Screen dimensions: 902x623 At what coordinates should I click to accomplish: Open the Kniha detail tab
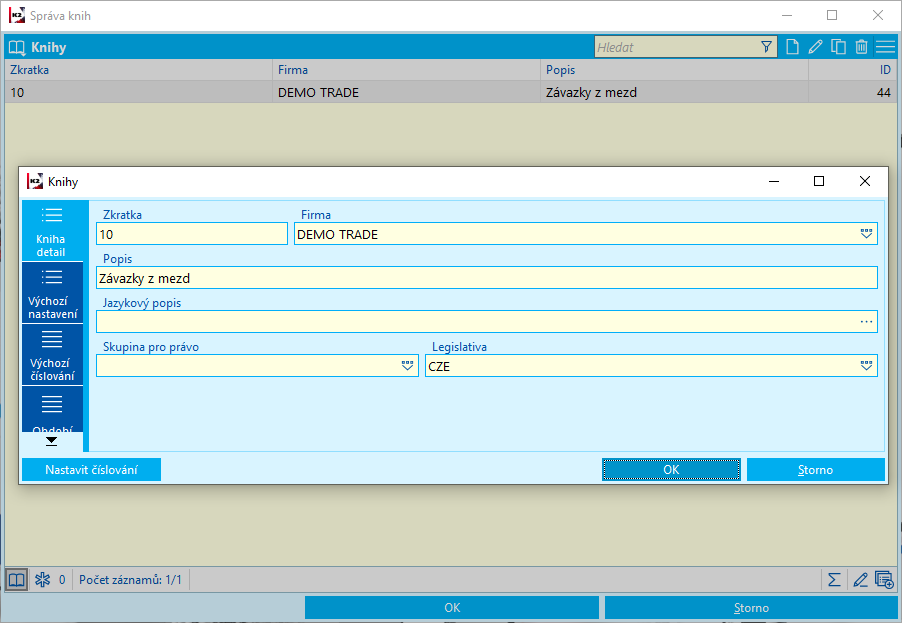pos(52,231)
